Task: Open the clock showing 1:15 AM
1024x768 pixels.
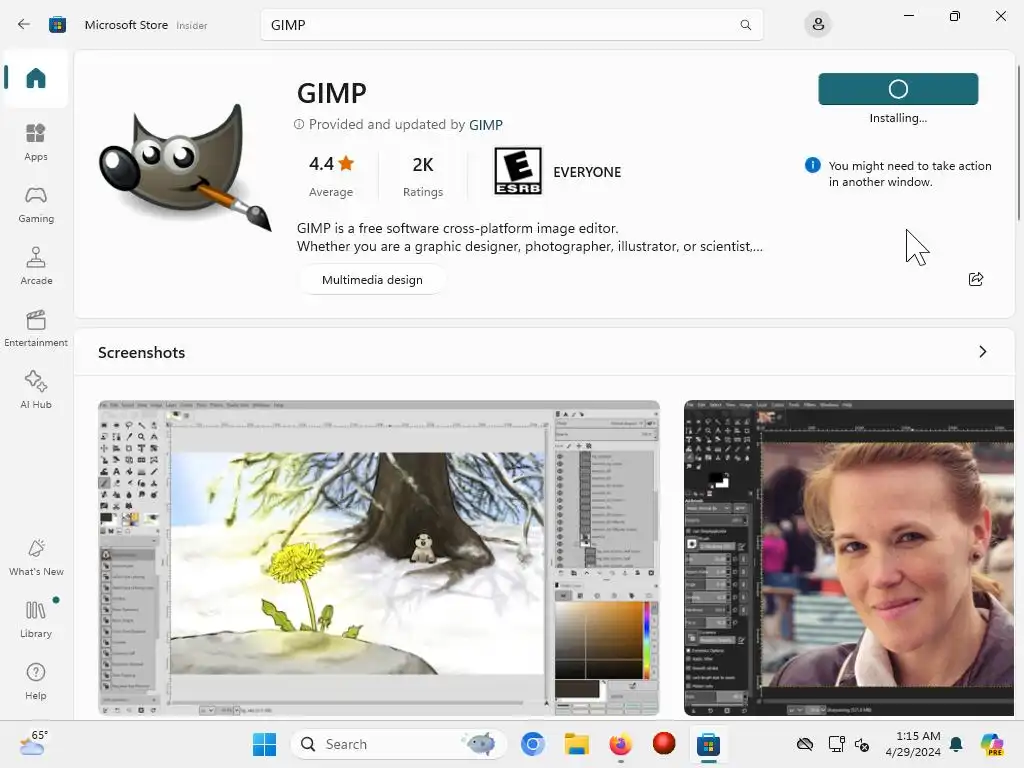Action: (913, 744)
